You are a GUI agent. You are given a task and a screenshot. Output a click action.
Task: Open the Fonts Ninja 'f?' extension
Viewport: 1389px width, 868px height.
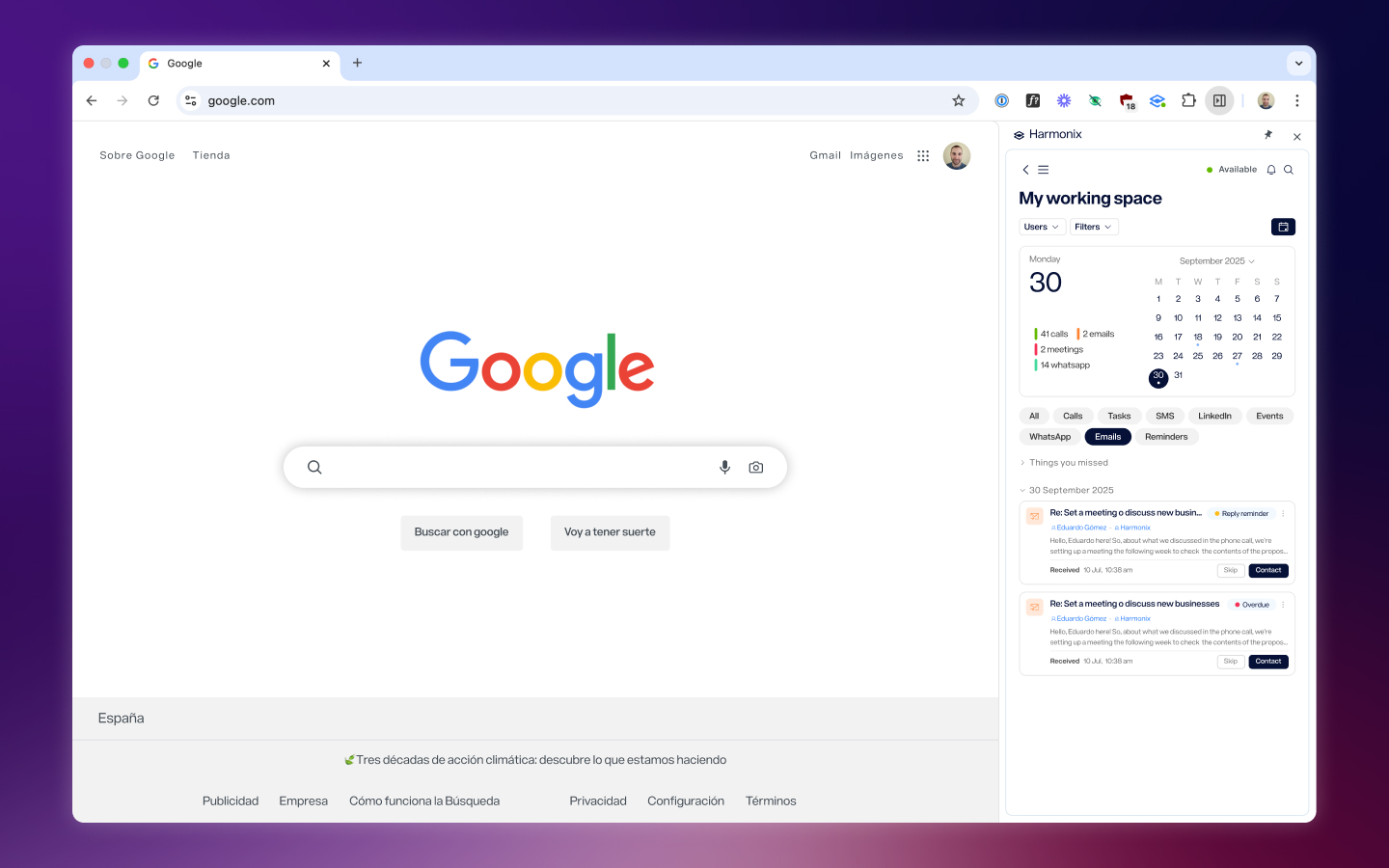pyautogui.click(x=1033, y=100)
